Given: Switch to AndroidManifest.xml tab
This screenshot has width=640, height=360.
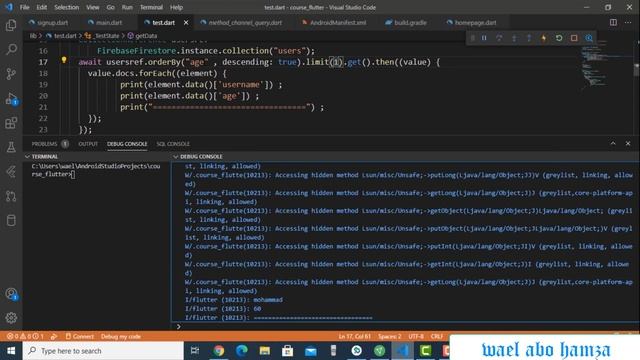Looking at the screenshot, I should (334, 22).
